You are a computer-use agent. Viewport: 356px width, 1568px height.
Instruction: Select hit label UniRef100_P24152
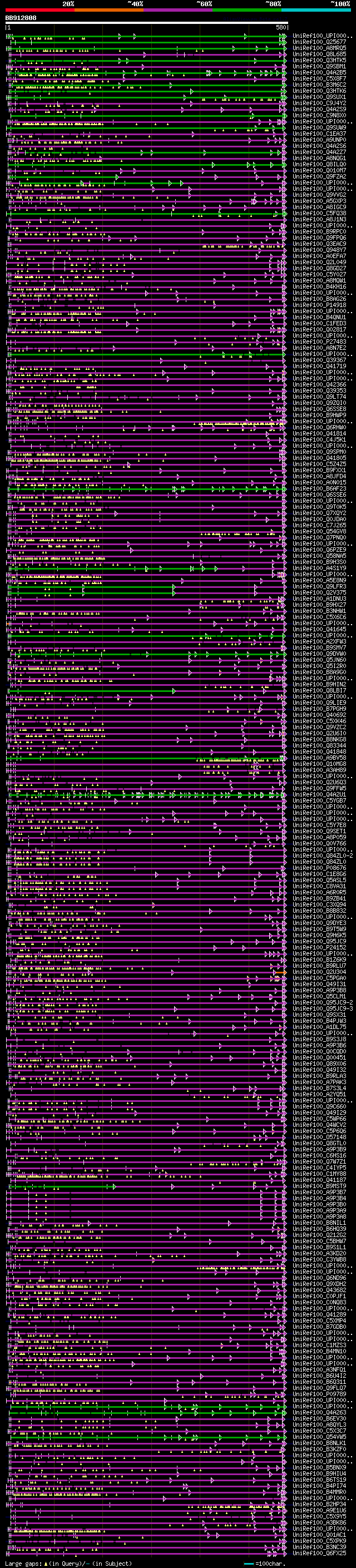319,947
